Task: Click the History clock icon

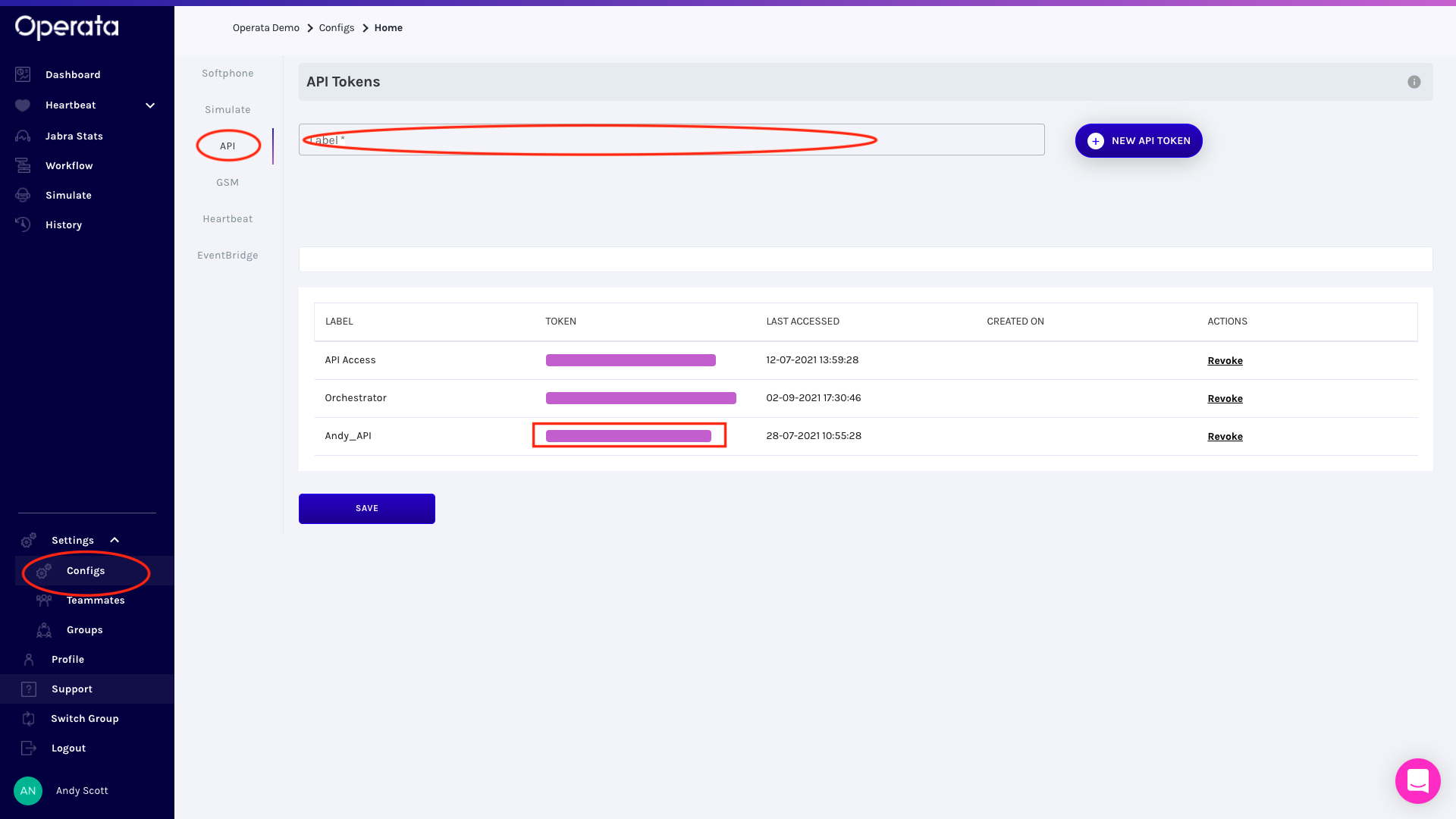Action: tap(23, 224)
